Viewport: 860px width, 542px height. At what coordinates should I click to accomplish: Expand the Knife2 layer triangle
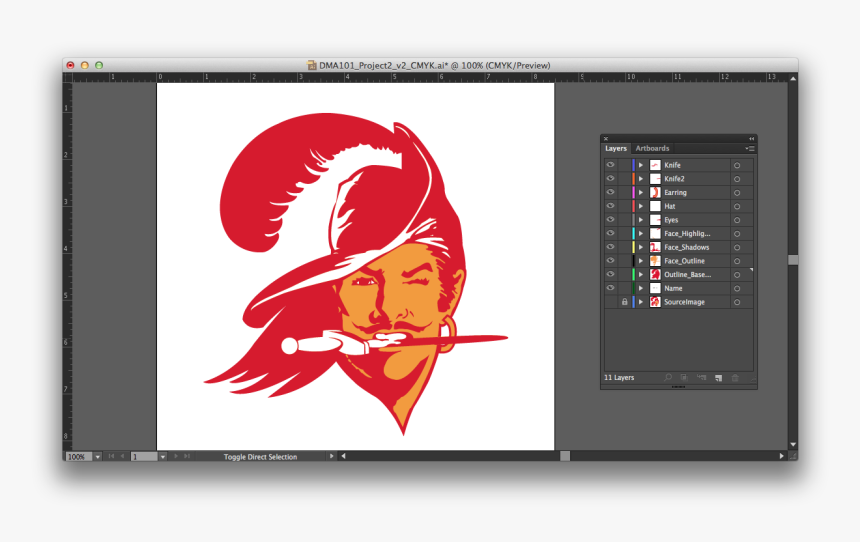[x=641, y=179]
